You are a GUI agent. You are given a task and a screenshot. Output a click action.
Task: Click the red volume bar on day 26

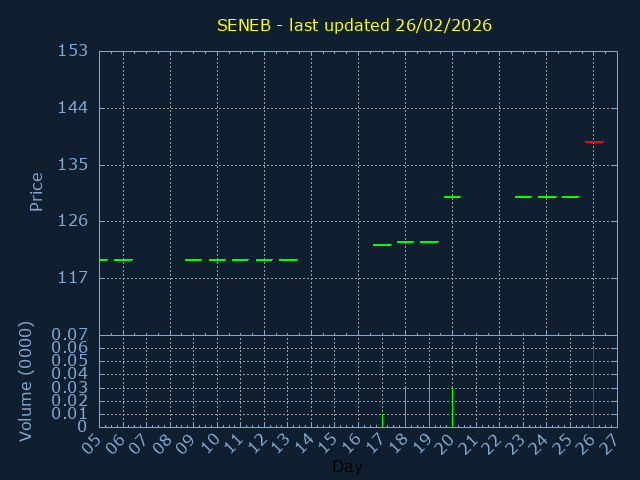point(593,387)
